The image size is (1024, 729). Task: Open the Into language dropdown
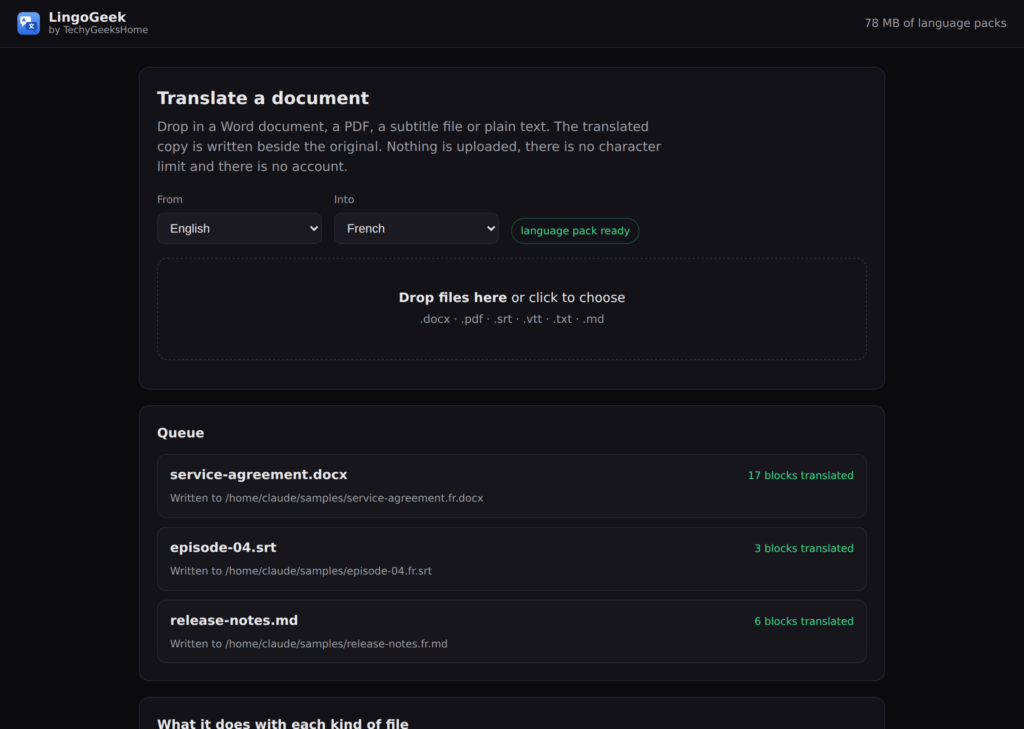point(416,228)
